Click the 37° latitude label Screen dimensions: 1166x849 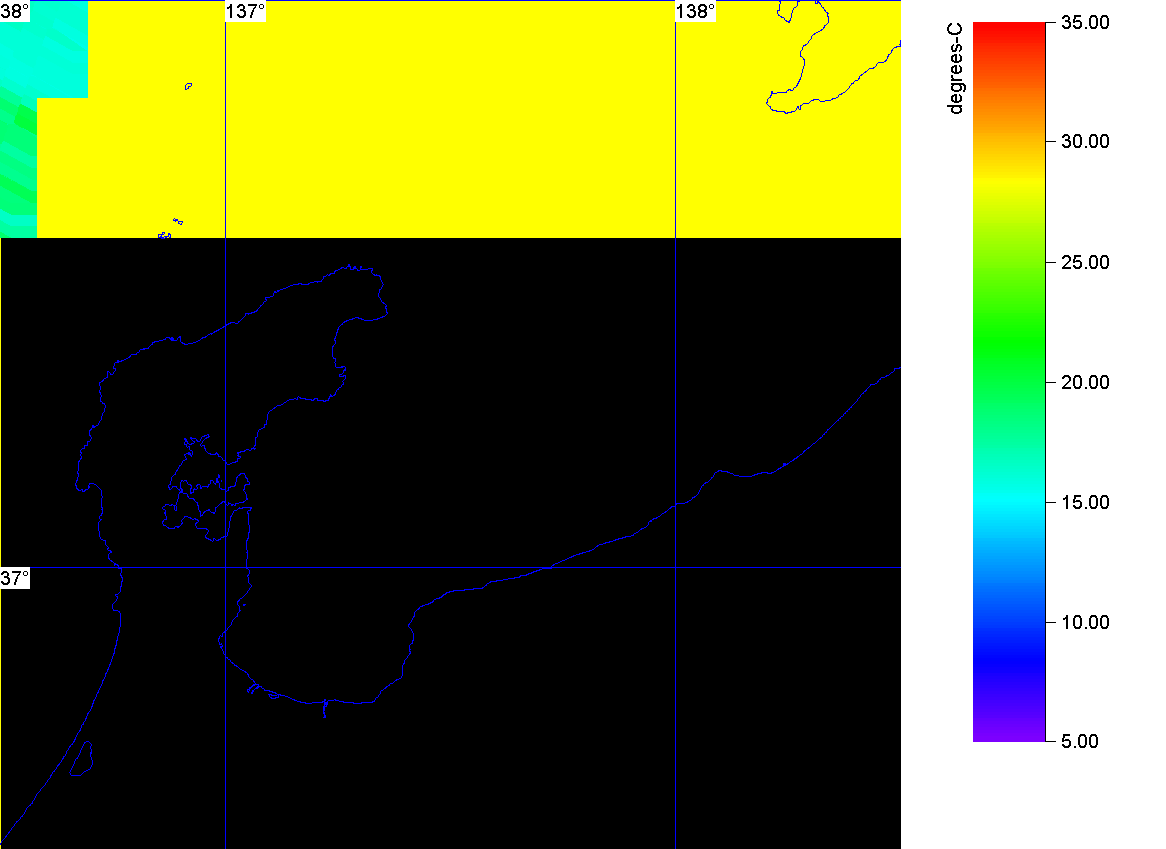tap(15, 578)
